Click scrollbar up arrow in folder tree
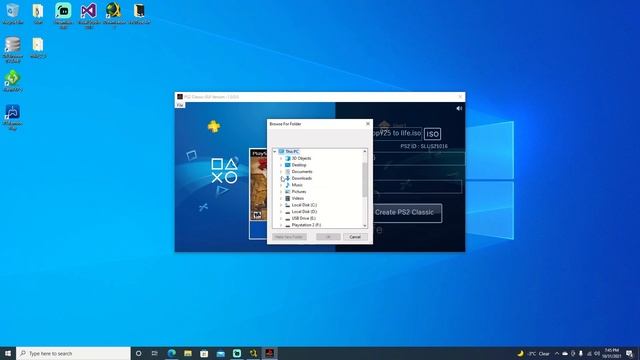 pos(364,151)
